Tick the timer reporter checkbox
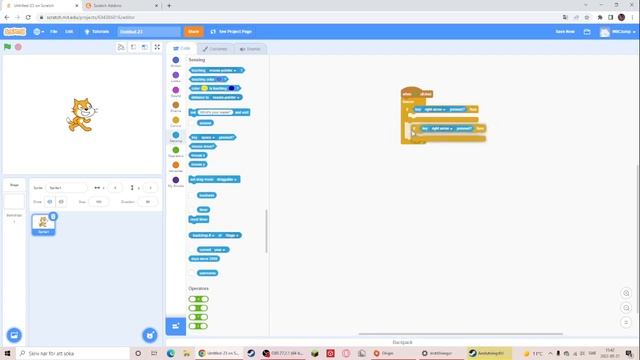This screenshot has width=640, height=360. coord(192,209)
